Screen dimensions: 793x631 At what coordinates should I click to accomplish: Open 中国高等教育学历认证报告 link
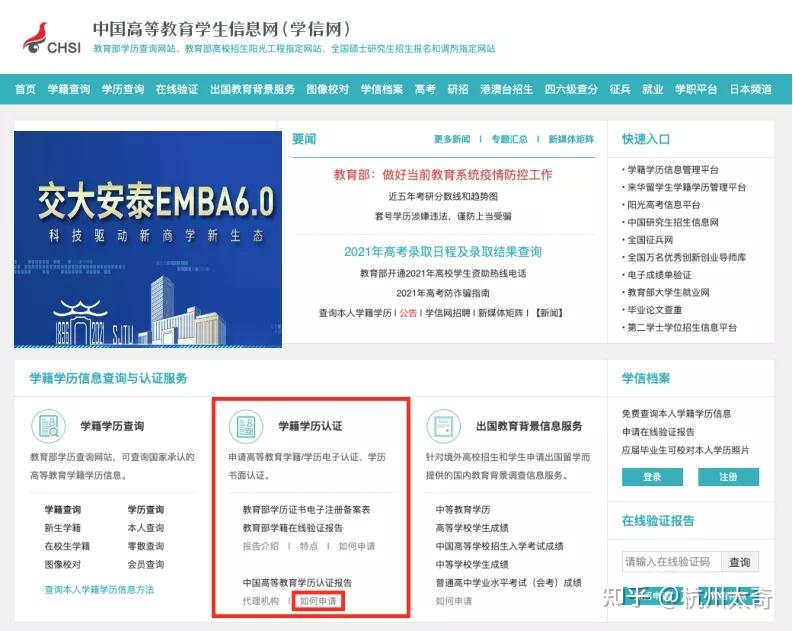tap(297, 582)
